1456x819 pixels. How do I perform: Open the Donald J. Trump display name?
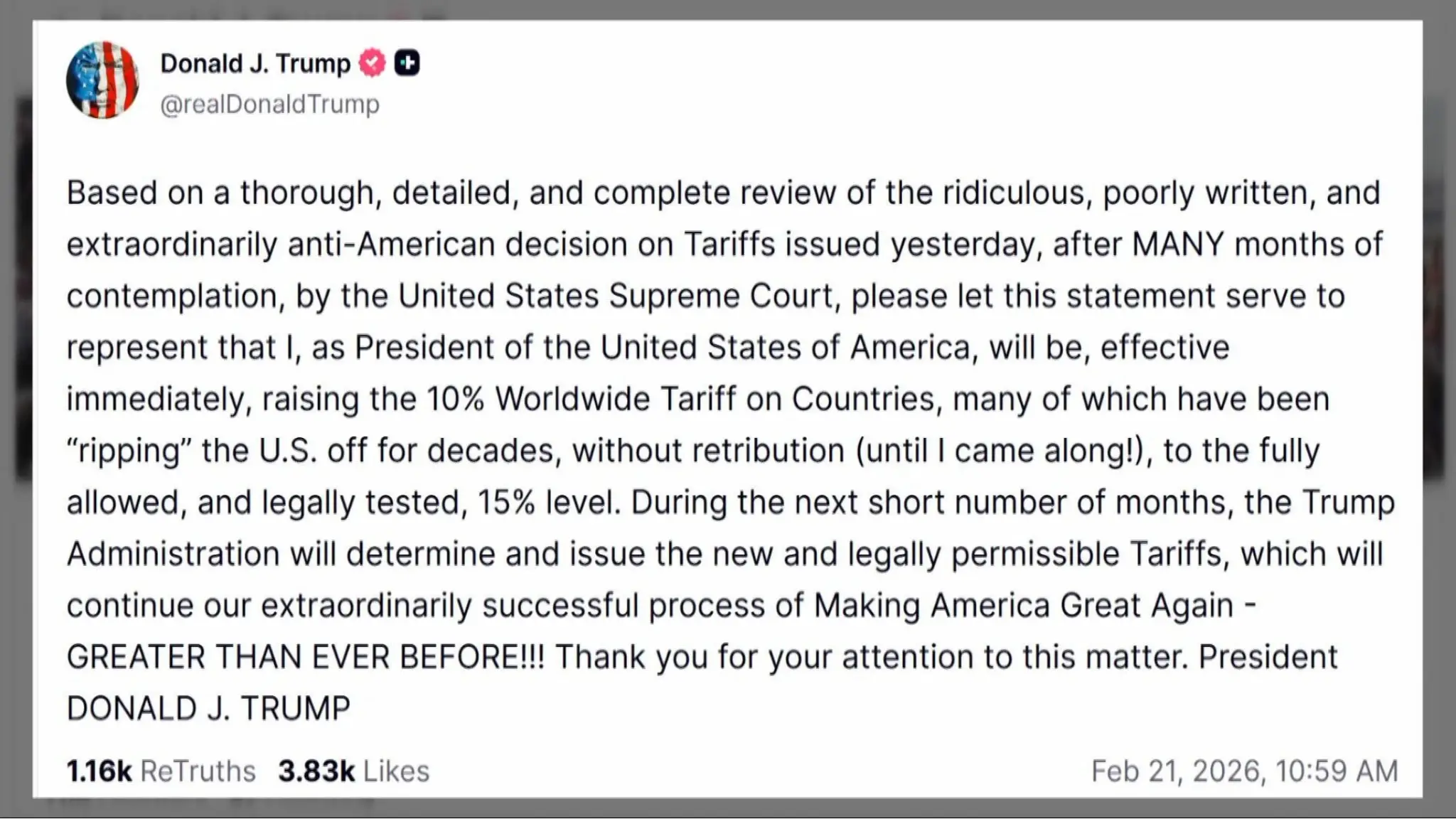[x=255, y=63]
